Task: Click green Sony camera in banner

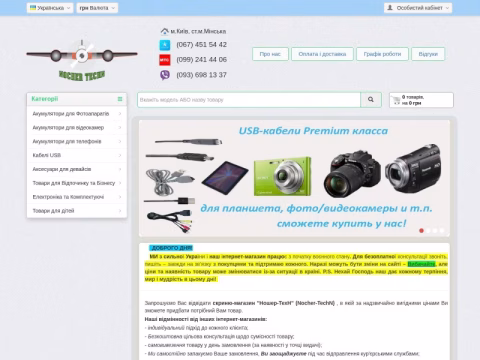Action: pos(283,176)
